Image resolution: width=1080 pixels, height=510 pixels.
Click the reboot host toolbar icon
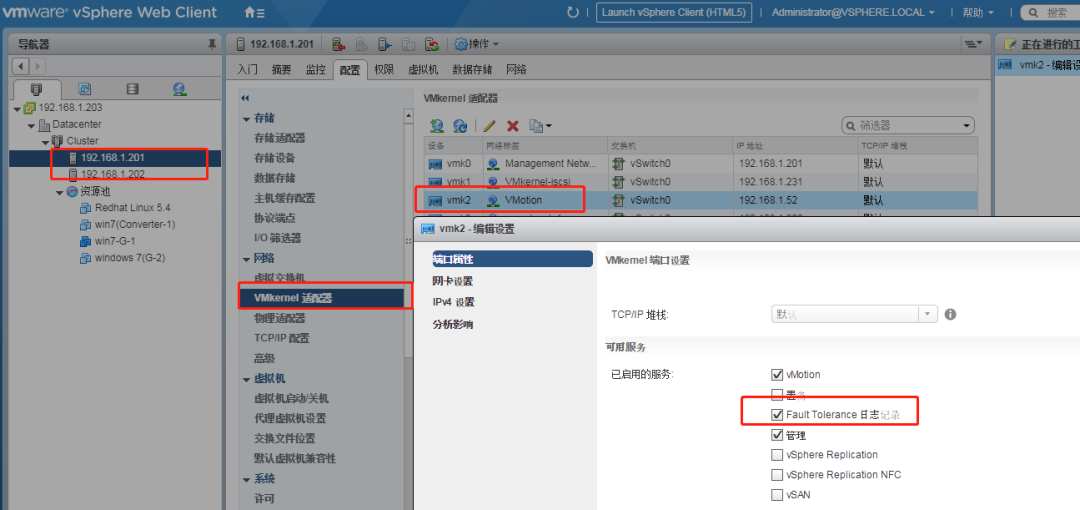432,44
